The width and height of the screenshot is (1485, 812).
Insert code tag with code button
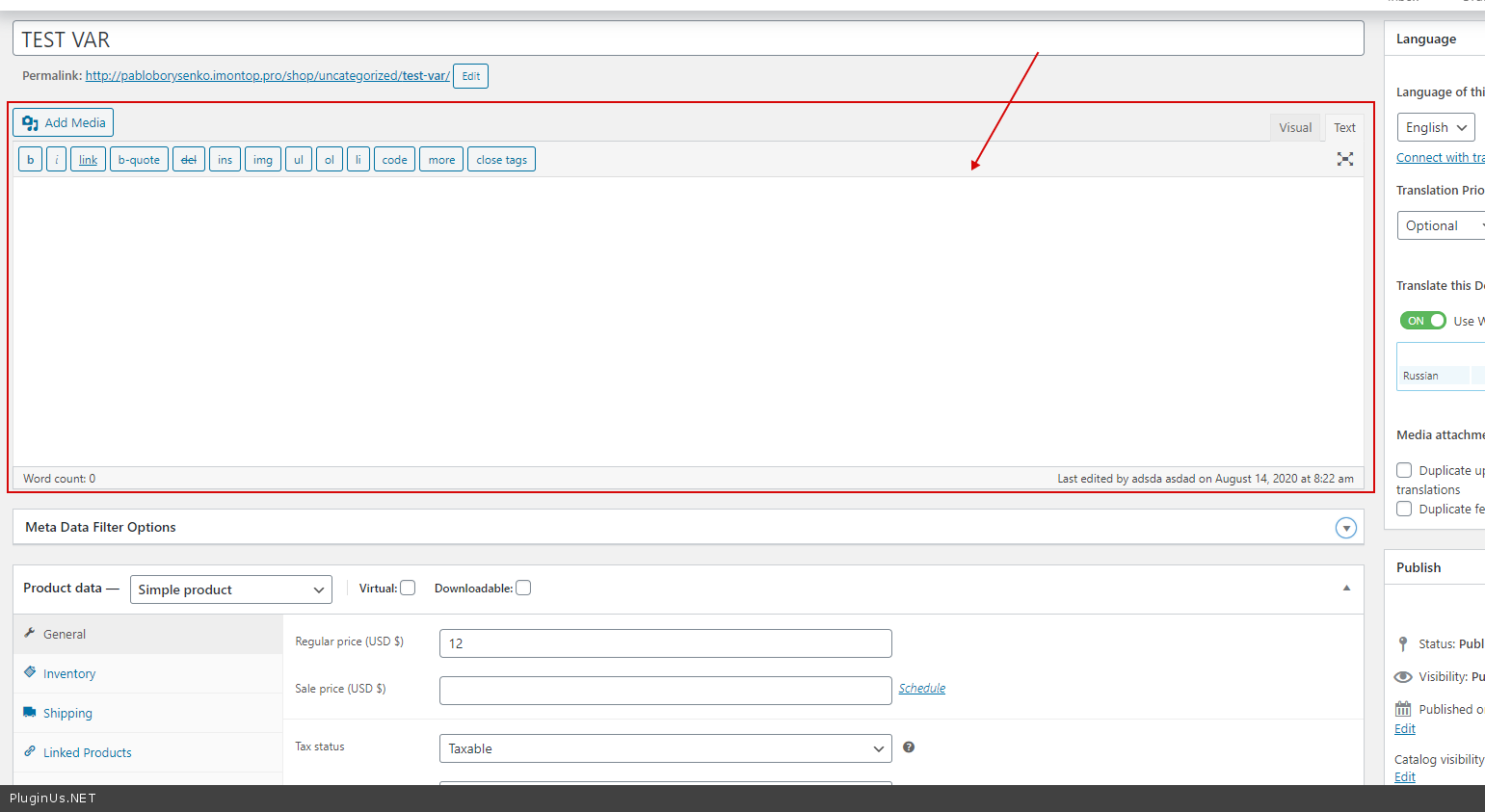394,159
